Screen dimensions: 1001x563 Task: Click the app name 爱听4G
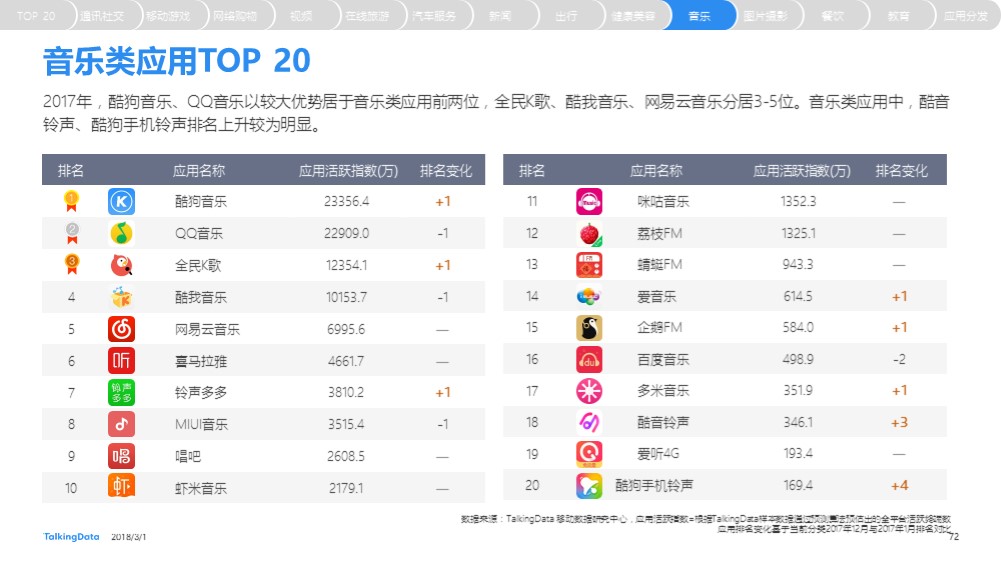tap(658, 454)
